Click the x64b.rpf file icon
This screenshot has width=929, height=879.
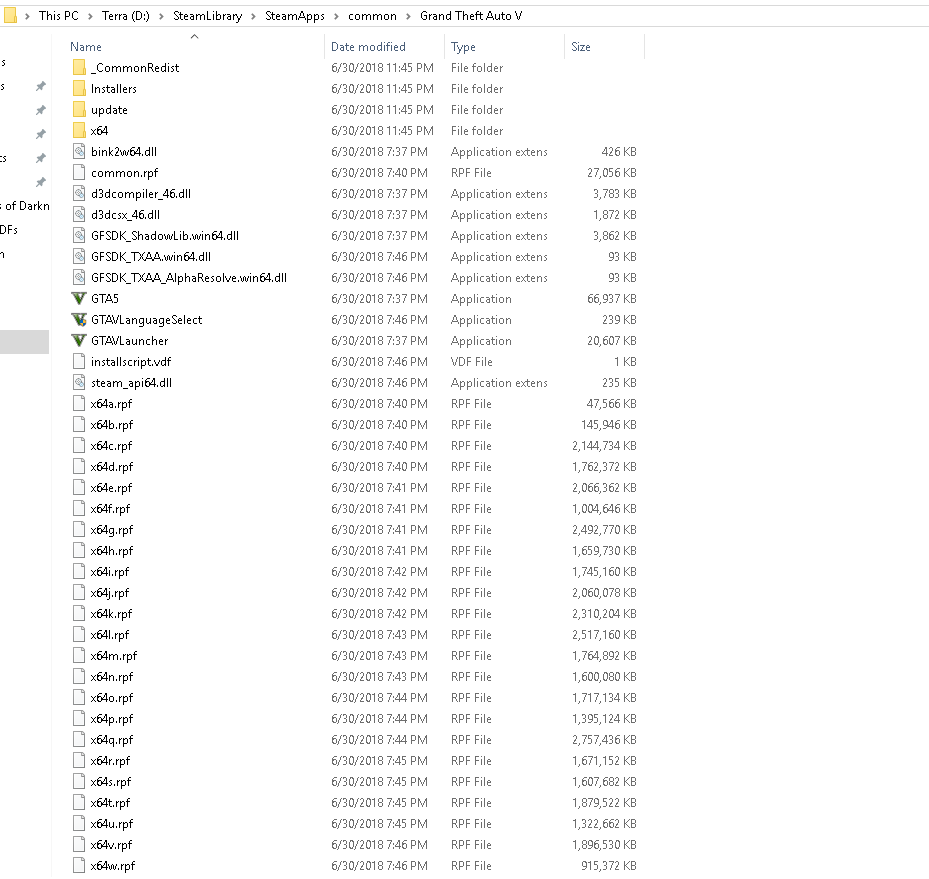pyautogui.click(x=79, y=425)
